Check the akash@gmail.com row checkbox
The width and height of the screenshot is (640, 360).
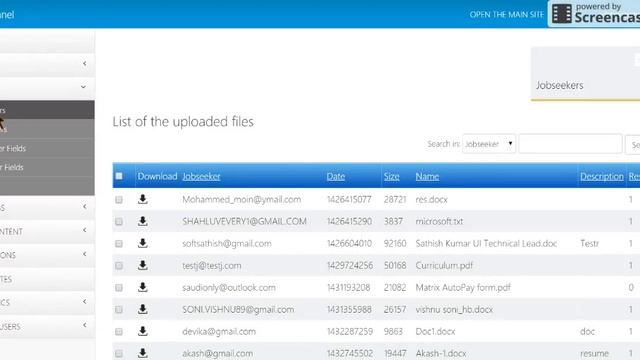[119, 353]
